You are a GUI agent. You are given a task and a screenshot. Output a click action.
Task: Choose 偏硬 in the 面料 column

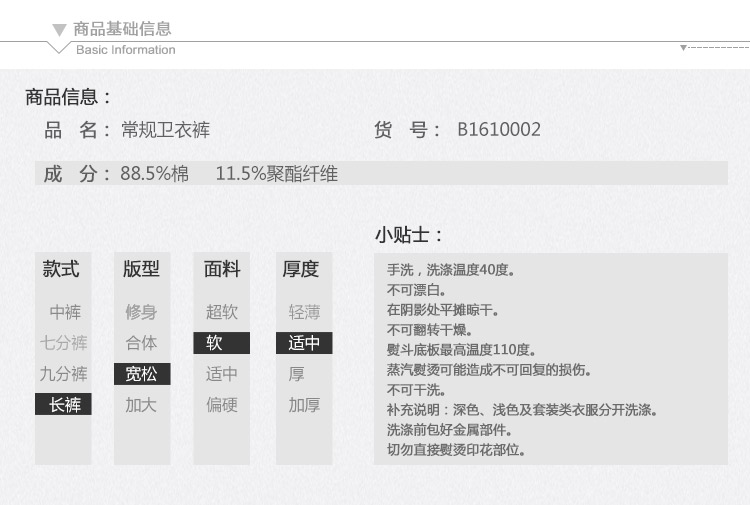pos(221,405)
